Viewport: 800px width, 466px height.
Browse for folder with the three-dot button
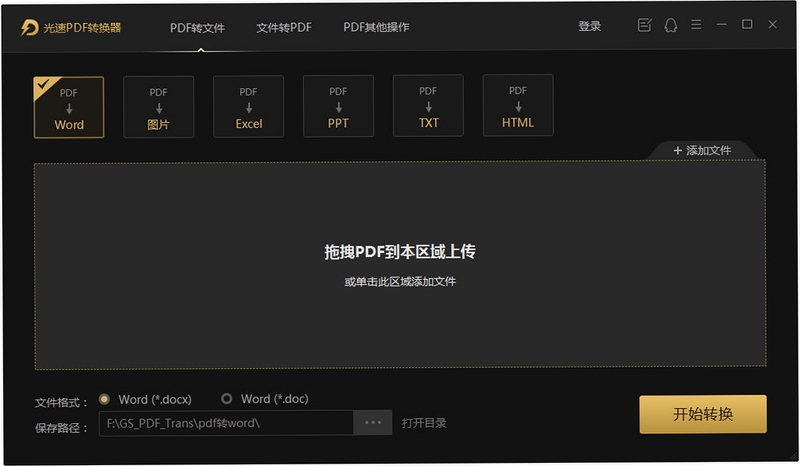click(x=373, y=423)
